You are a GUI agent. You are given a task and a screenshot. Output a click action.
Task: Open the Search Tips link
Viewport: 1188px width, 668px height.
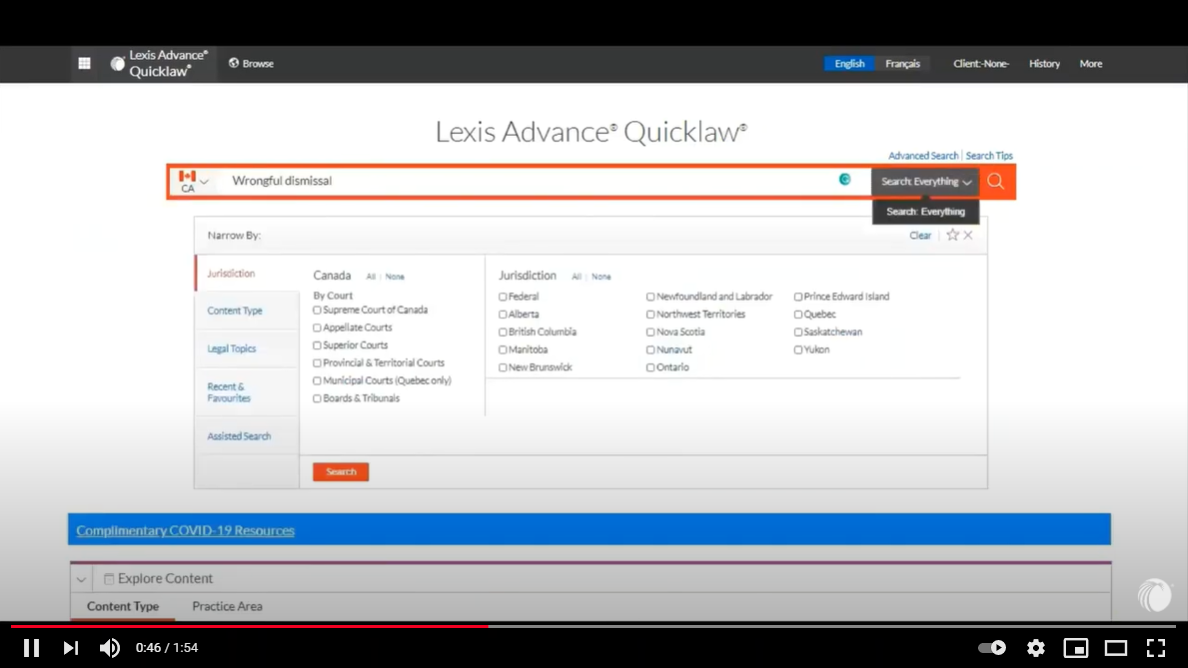click(x=989, y=155)
